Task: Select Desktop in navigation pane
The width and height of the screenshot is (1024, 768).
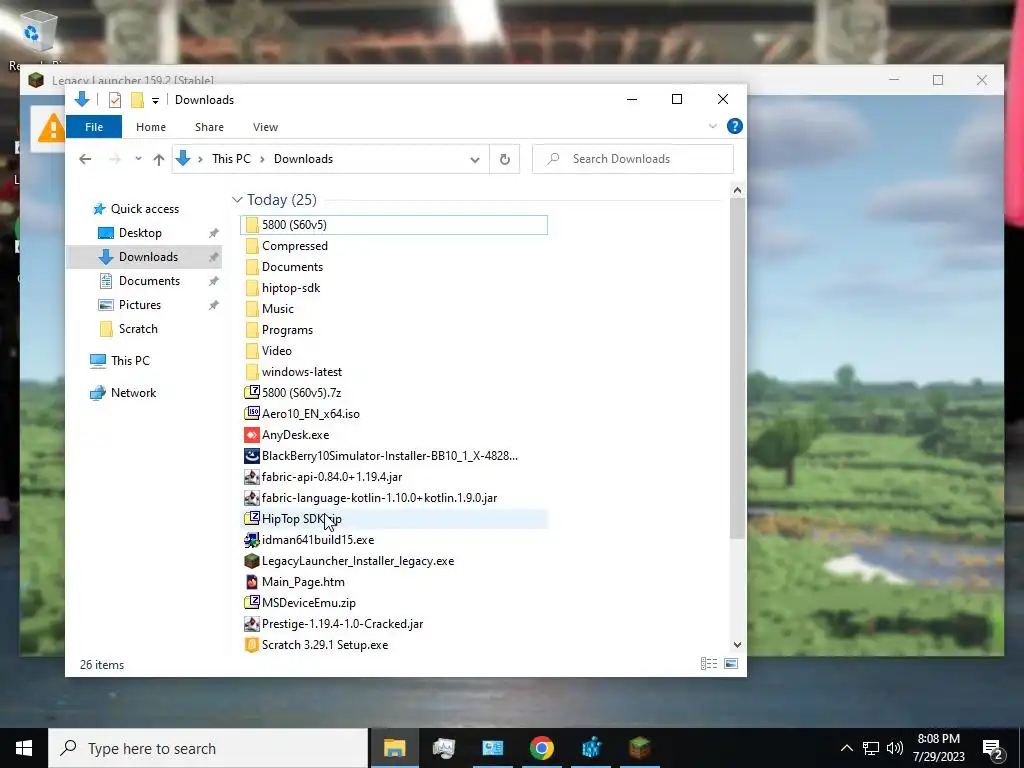Action: (140, 233)
